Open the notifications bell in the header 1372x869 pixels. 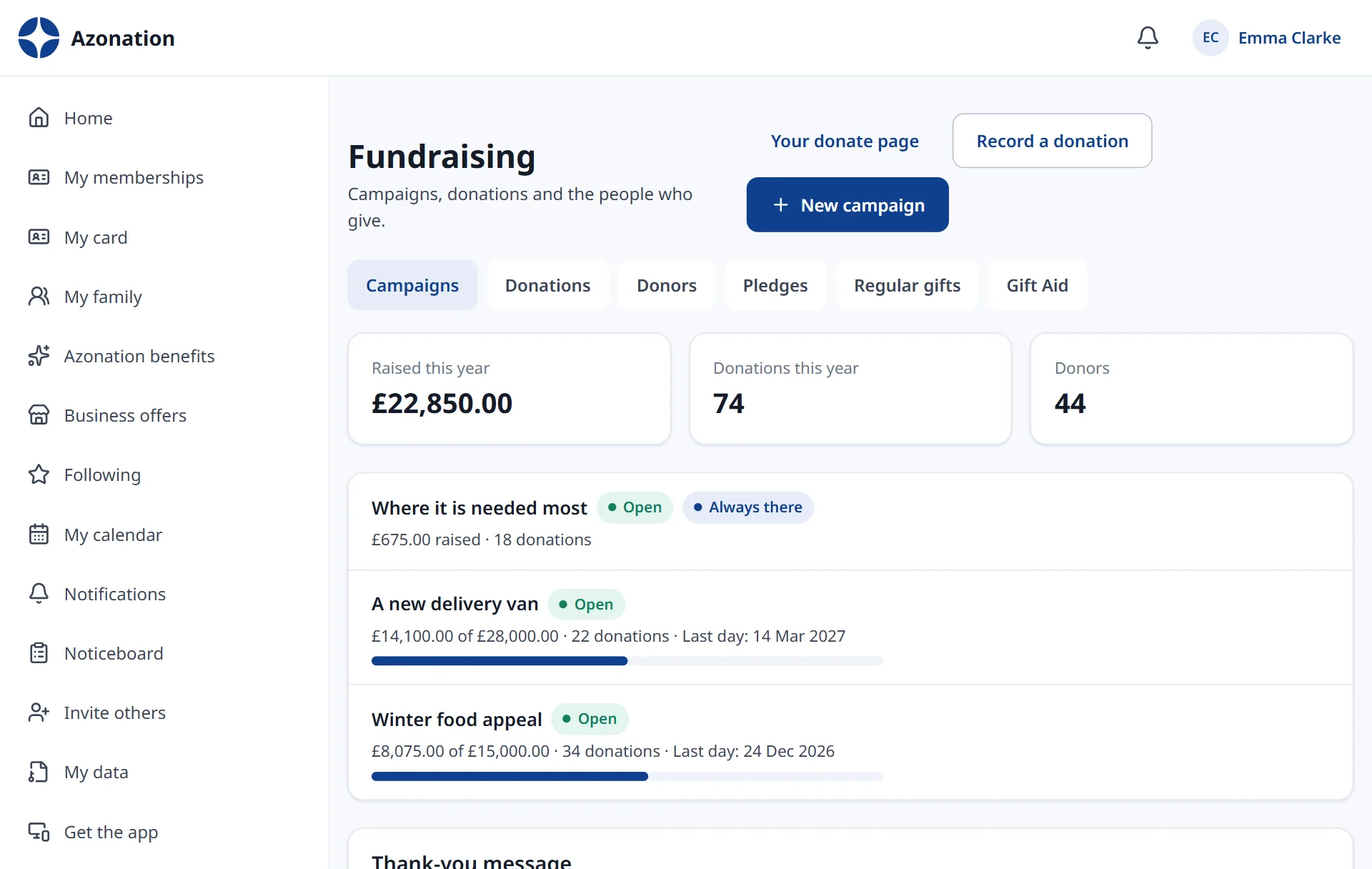coord(1148,38)
